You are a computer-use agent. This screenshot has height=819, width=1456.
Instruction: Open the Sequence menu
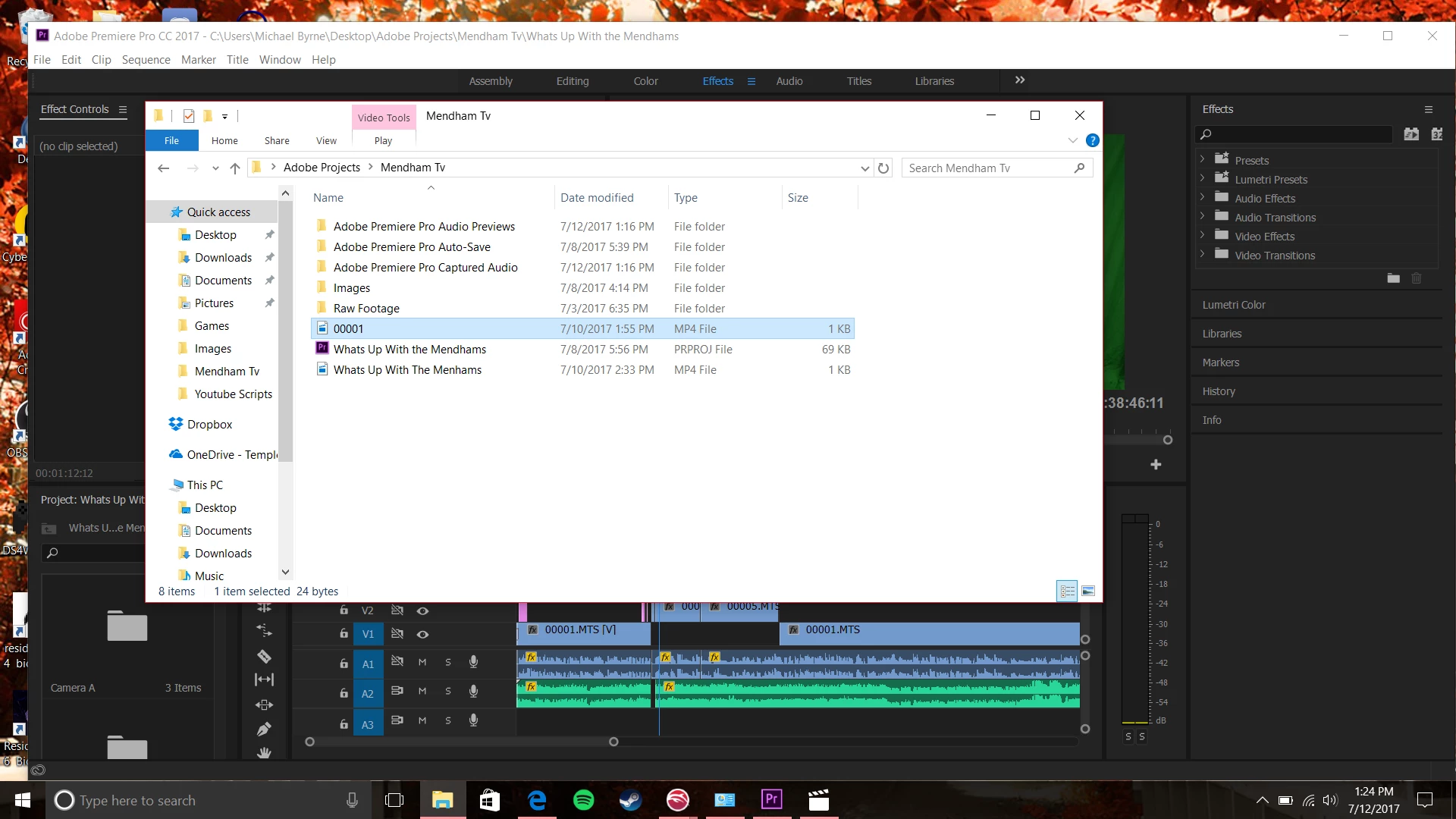pos(146,60)
